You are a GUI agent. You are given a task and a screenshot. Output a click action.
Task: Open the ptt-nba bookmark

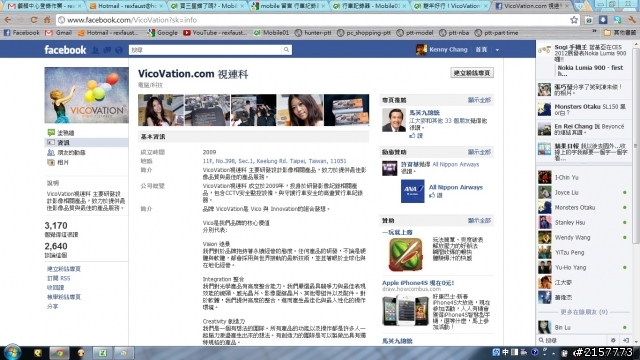(454, 33)
